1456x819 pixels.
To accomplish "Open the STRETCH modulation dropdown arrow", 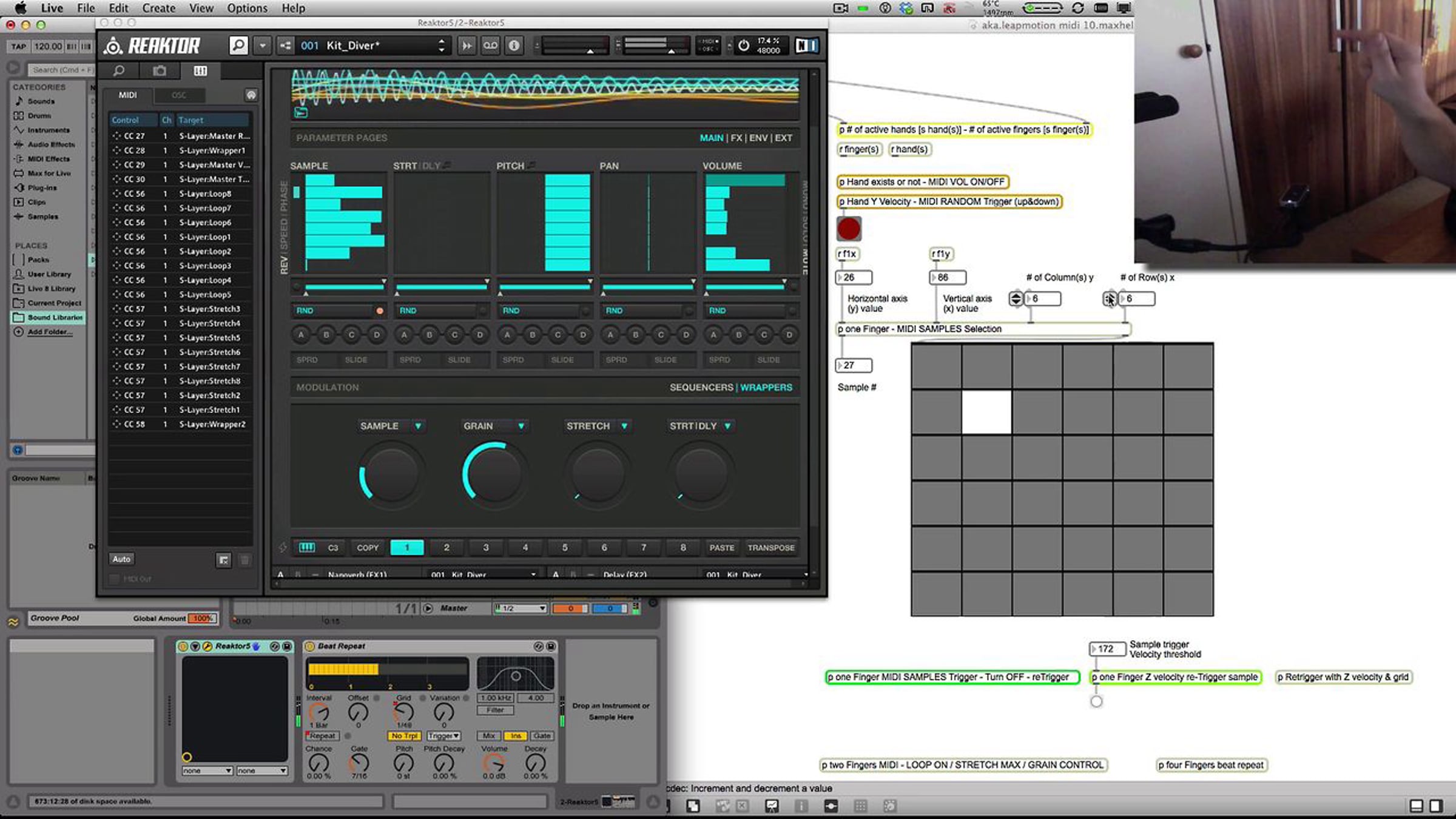I will pos(624,426).
